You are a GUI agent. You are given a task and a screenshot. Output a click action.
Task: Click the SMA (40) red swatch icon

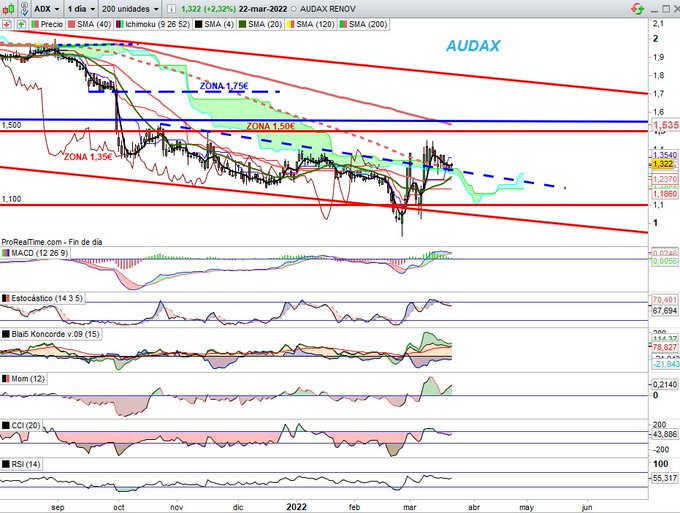[71, 24]
